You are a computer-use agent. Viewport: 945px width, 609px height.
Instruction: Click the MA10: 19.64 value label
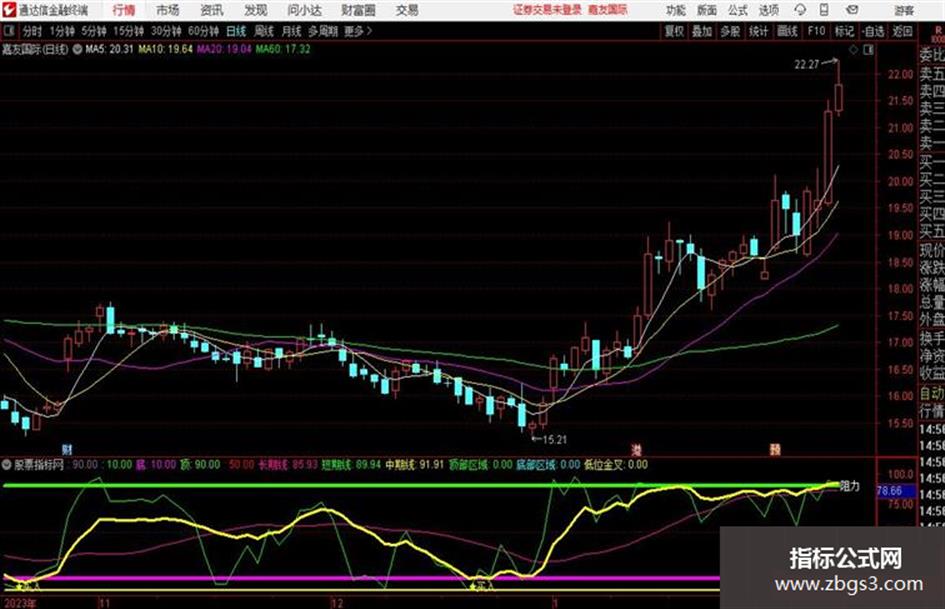166,49
